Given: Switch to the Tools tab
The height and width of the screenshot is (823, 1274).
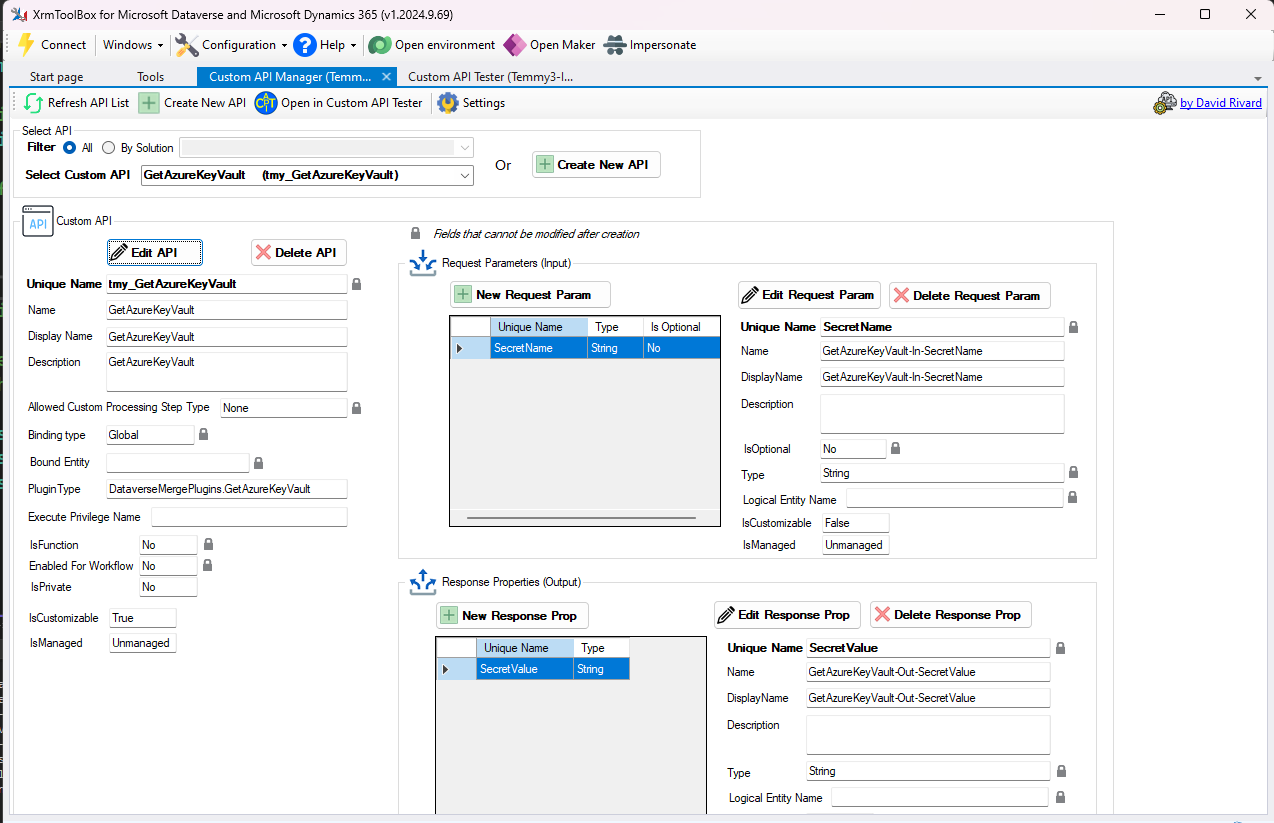Looking at the screenshot, I should point(151,77).
